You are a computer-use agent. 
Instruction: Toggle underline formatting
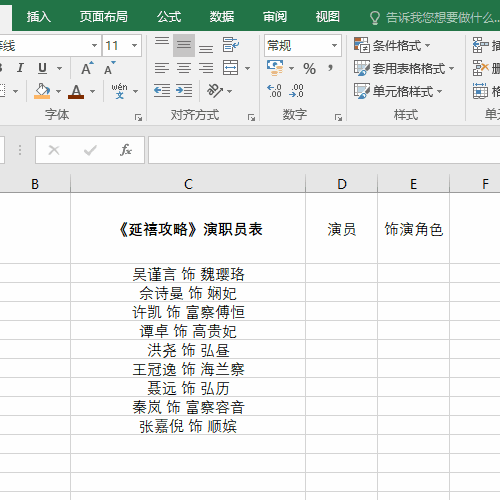point(42,68)
